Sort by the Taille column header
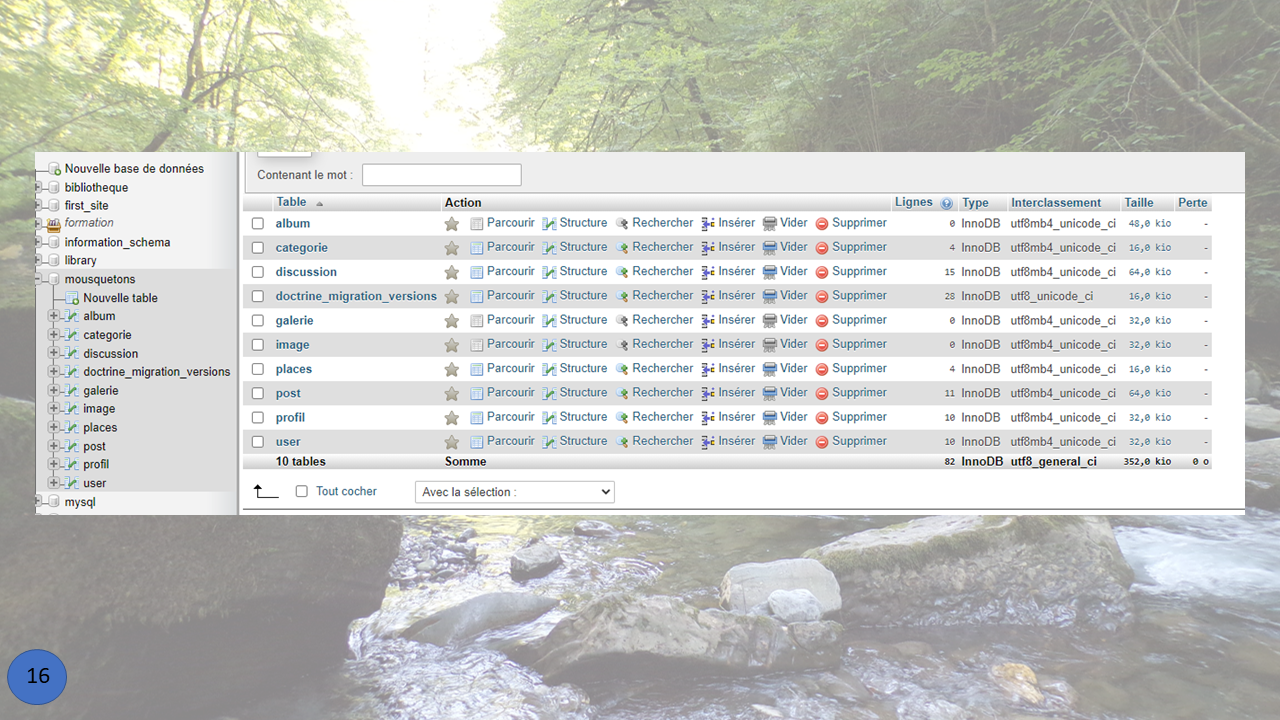 tap(1138, 203)
